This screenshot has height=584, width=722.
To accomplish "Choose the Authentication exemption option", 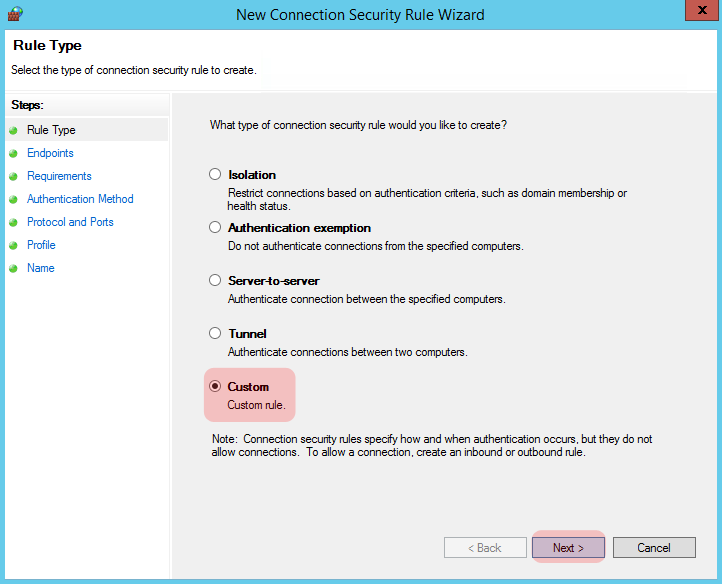I will [215, 227].
